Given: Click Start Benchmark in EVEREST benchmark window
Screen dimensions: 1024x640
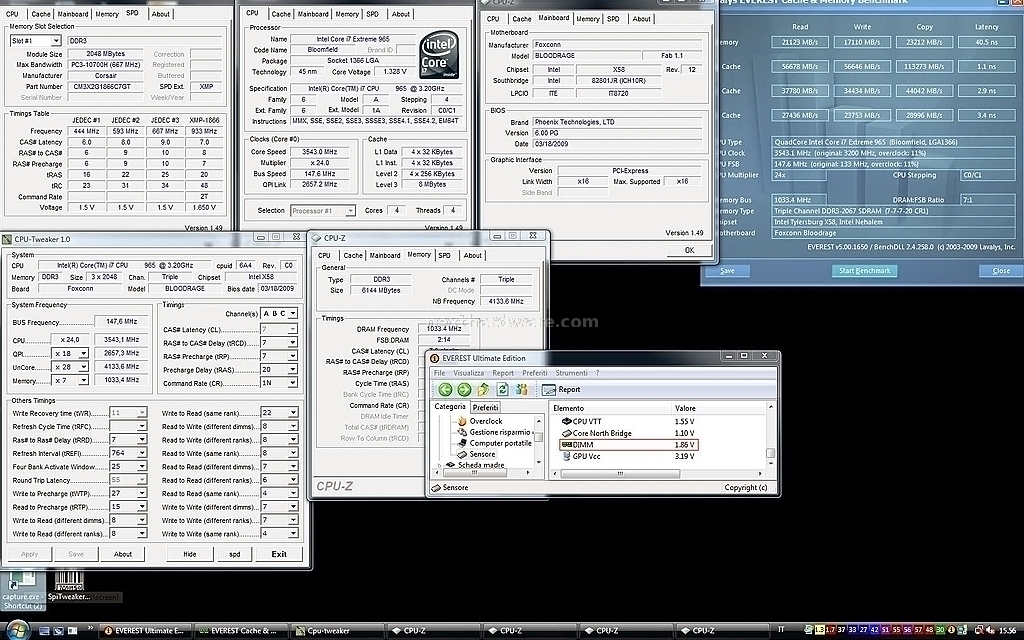Looking at the screenshot, I should 865,271.
